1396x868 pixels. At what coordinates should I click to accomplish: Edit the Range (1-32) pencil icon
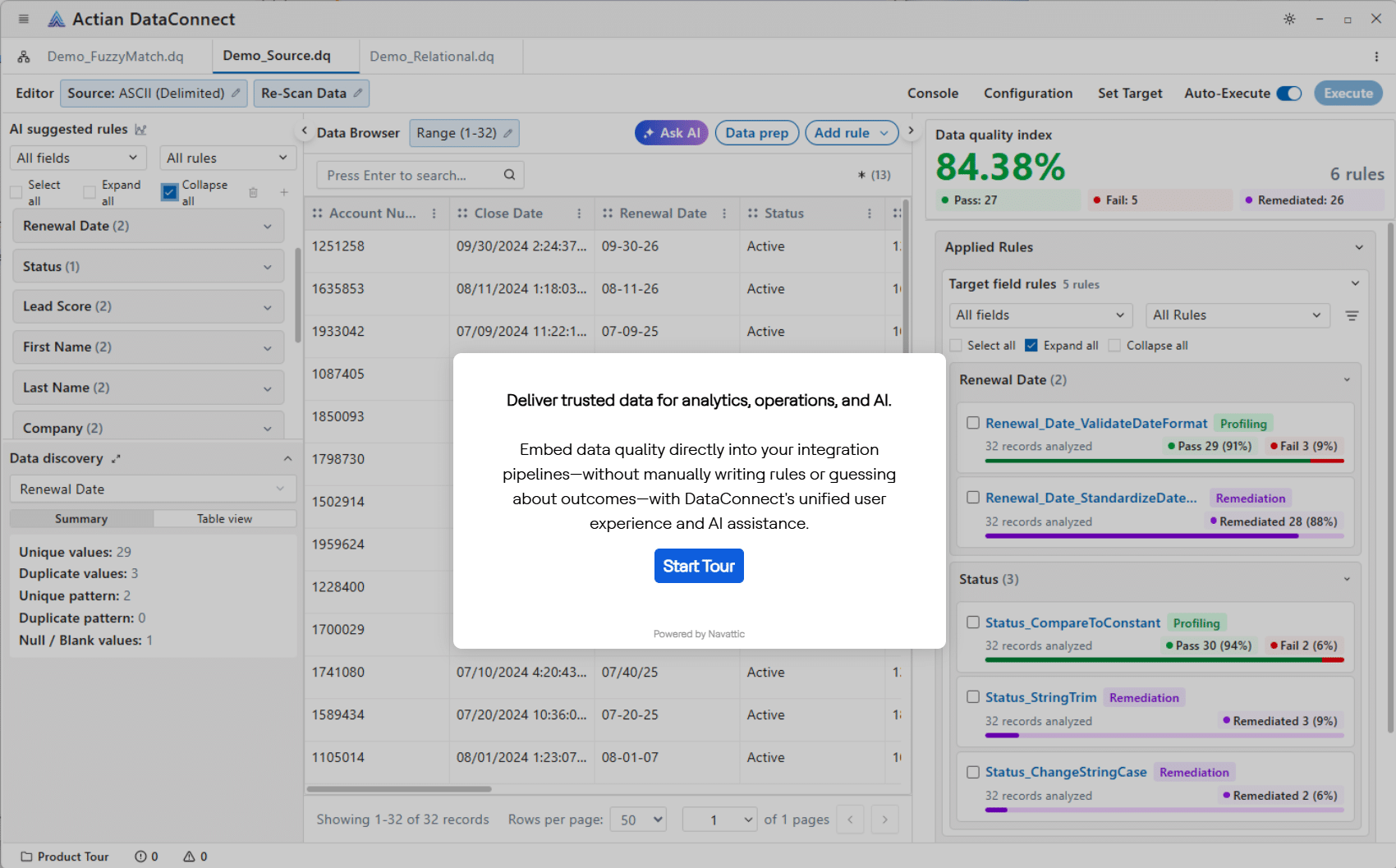pos(508,133)
